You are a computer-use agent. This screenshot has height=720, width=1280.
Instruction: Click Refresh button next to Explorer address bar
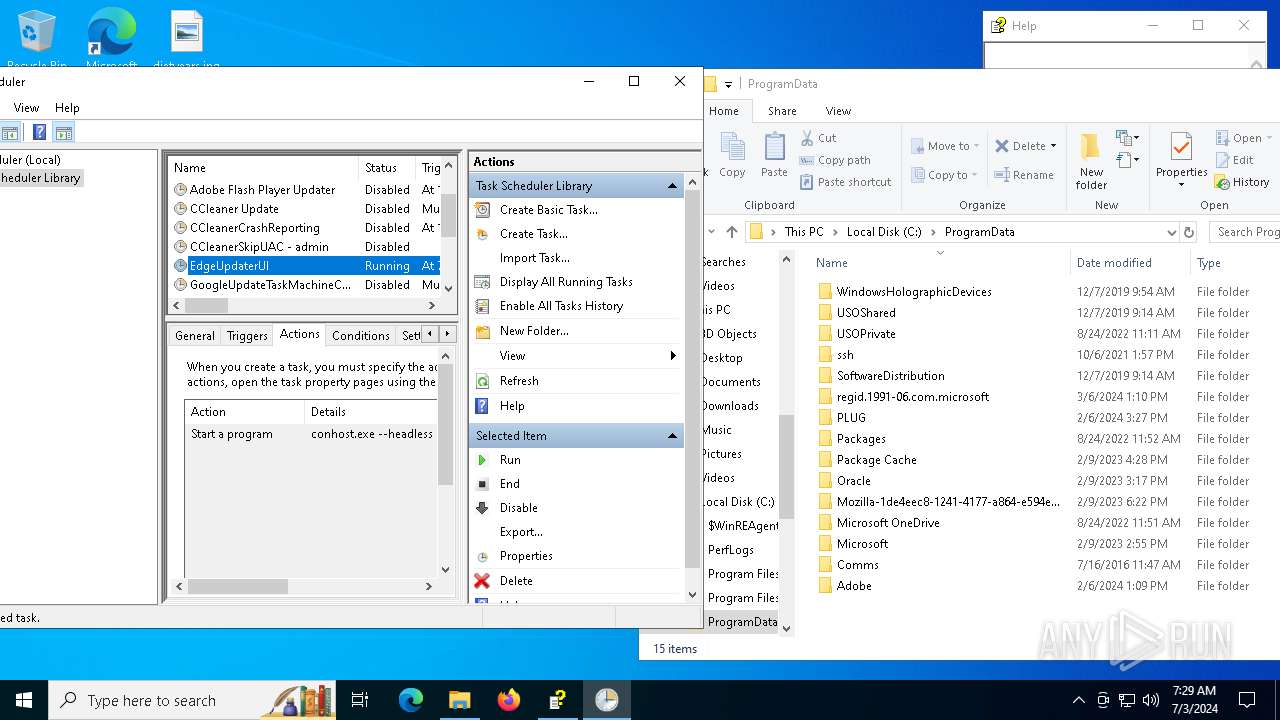1189,232
